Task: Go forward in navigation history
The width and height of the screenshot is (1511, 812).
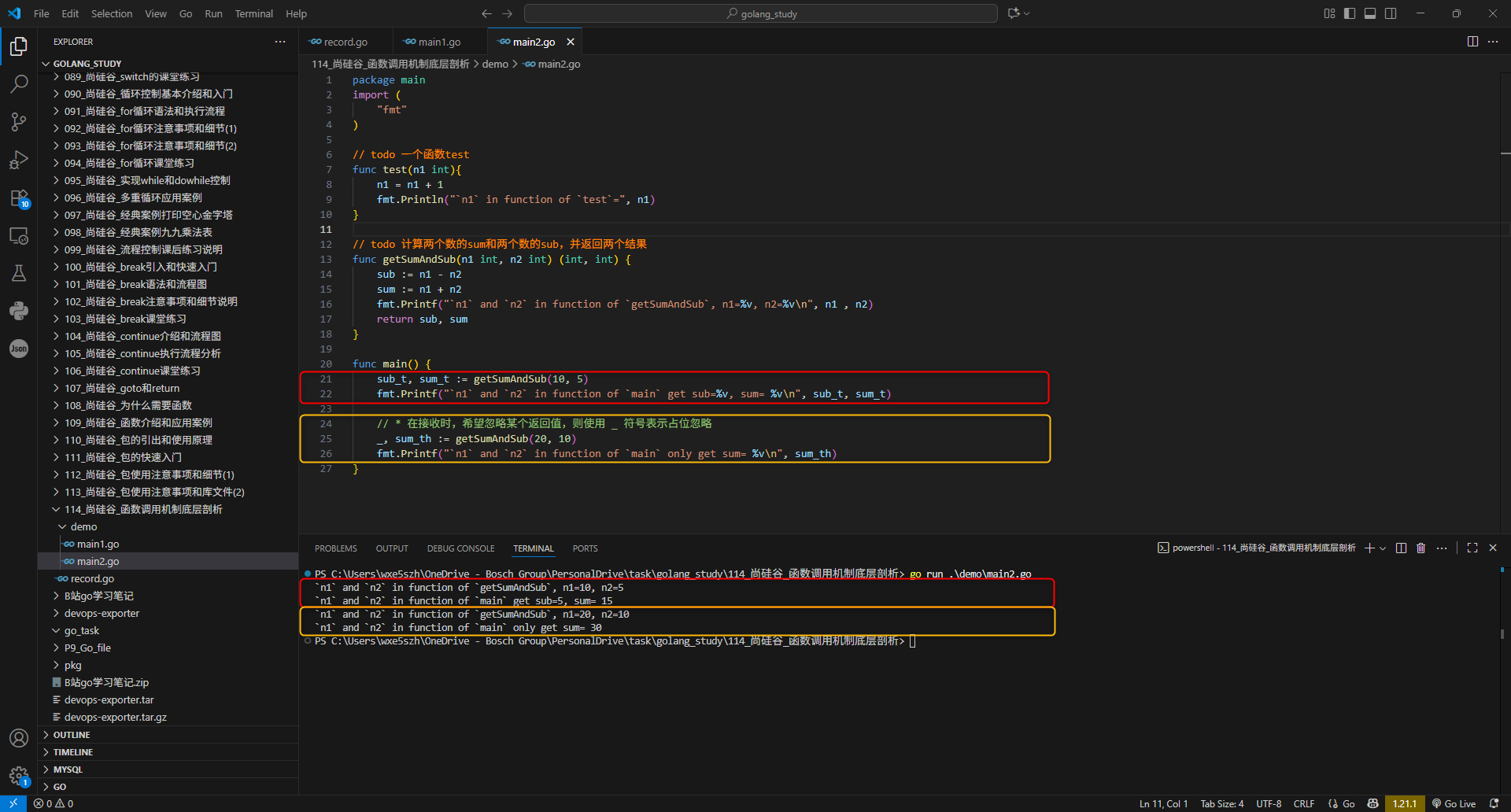Action: point(508,13)
